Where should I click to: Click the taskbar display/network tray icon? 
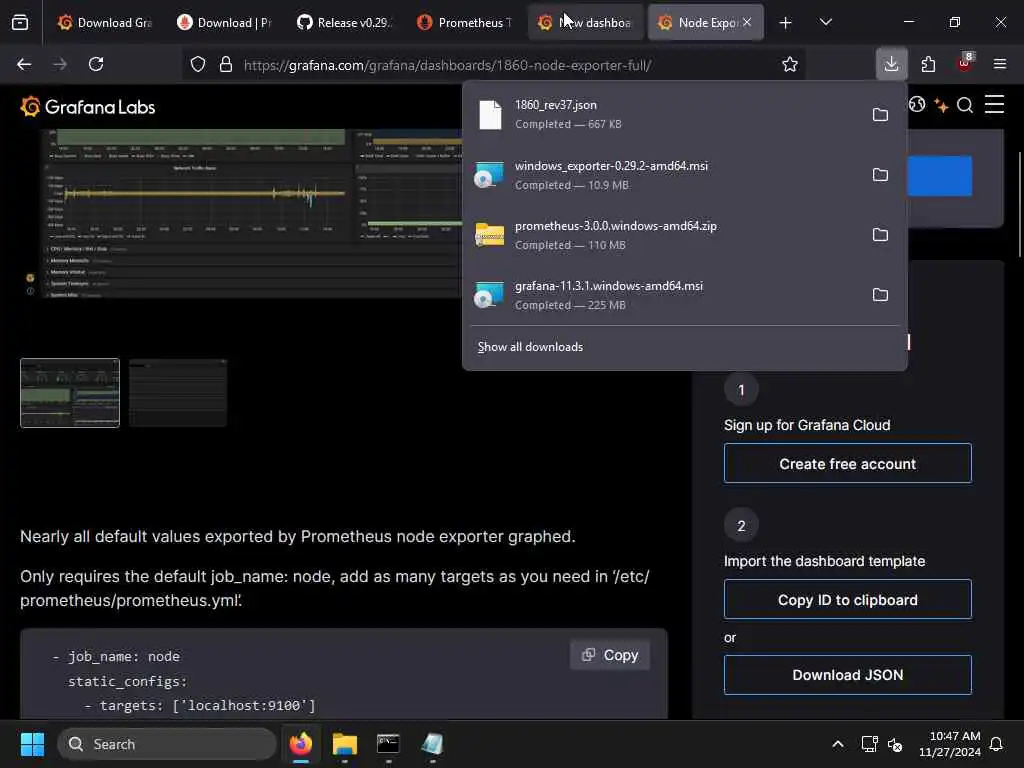point(869,744)
